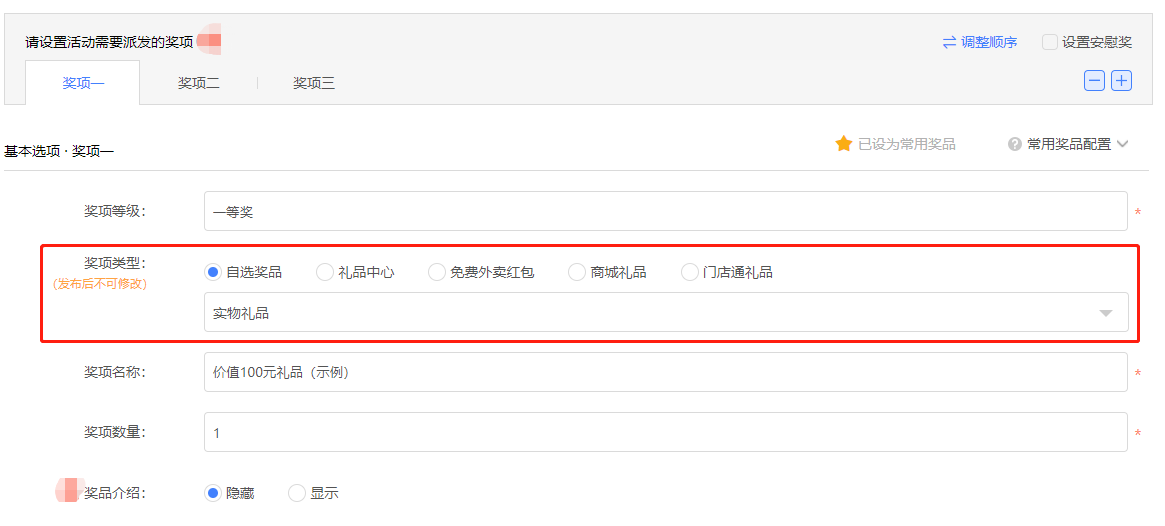The width and height of the screenshot is (1165, 526).
Task: Click the 调整顺序 link
Action: tap(989, 42)
